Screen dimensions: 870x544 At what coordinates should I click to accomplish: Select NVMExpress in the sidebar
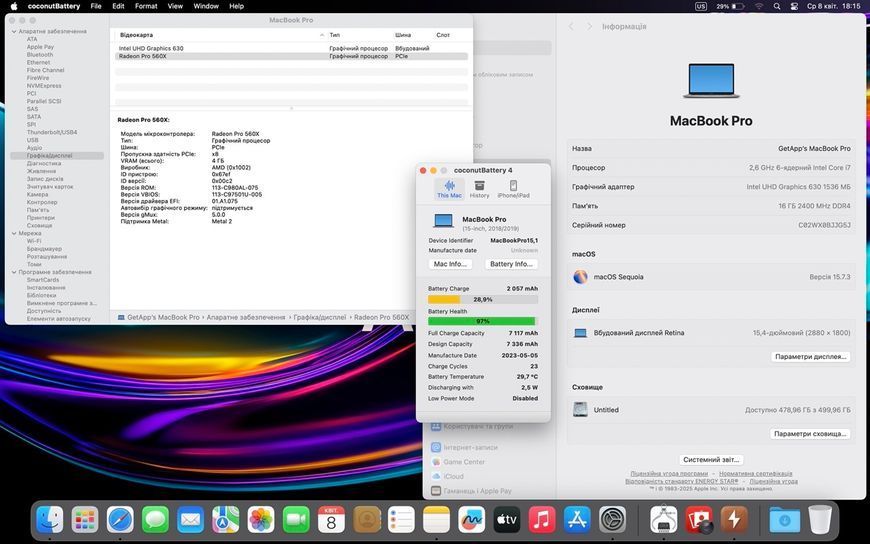pyautogui.click(x=44, y=86)
